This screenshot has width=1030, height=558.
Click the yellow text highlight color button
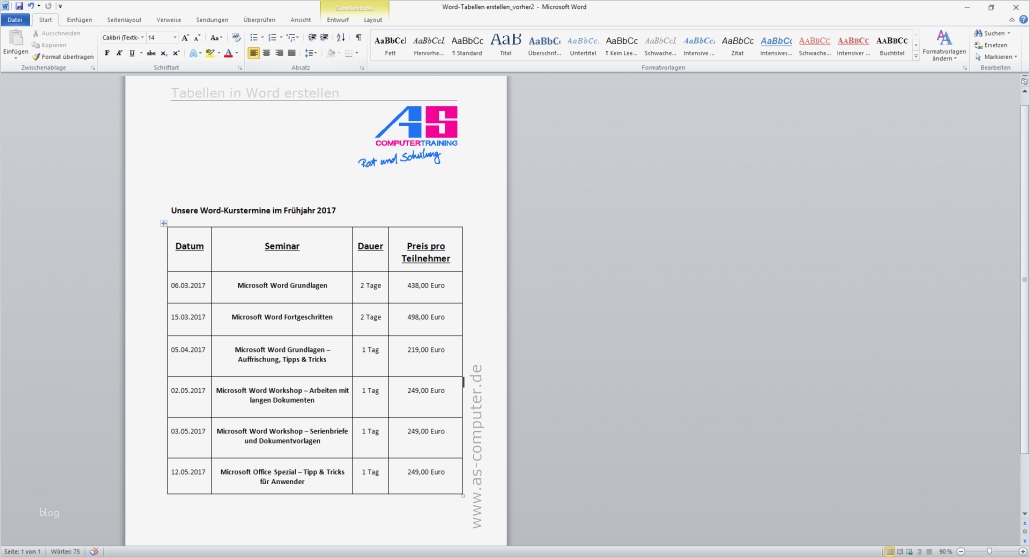pyautogui.click(x=210, y=53)
